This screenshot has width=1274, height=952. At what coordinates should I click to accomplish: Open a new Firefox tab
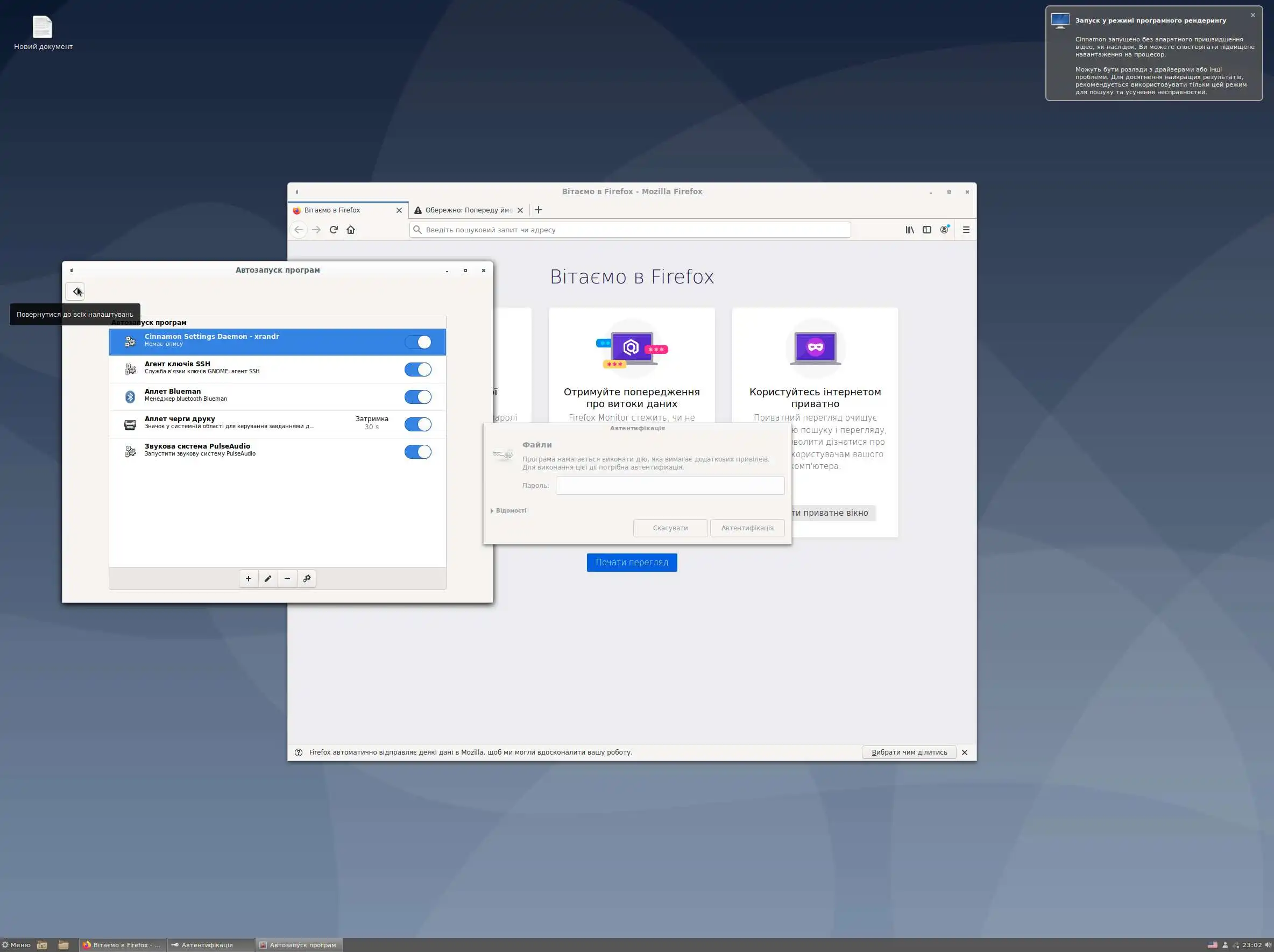click(x=539, y=210)
